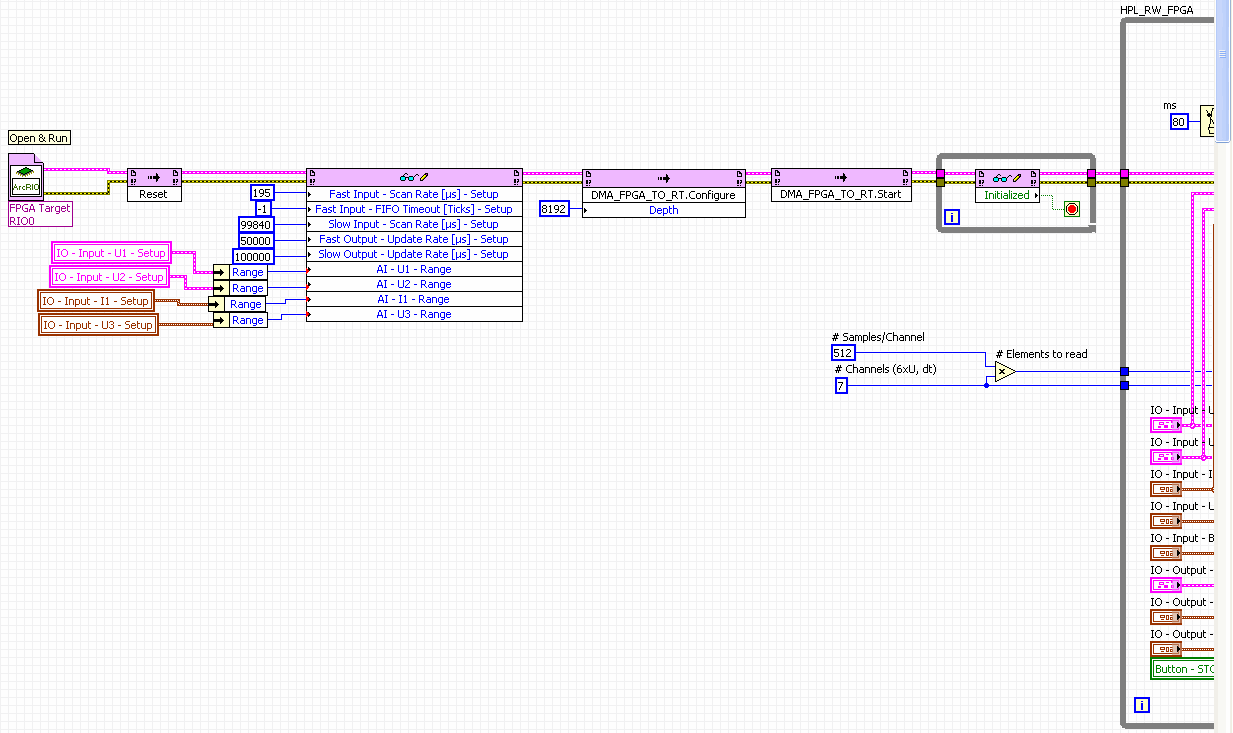Click the Depth input row of Configure node
The height and width of the screenshot is (733, 1233).
coord(663,210)
